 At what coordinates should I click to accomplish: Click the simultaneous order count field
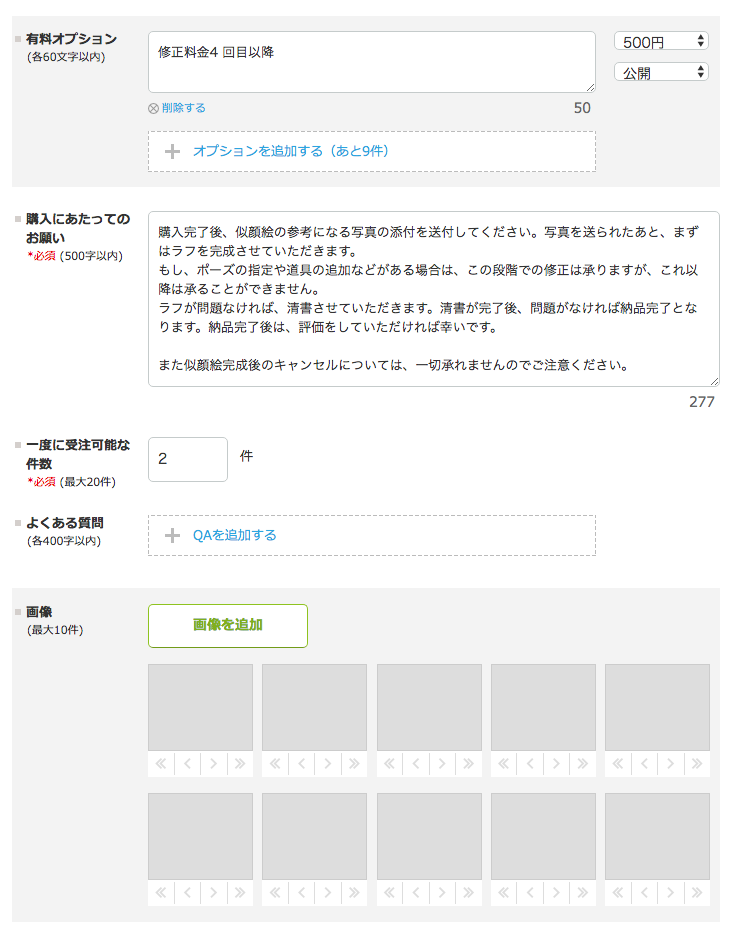188,459
